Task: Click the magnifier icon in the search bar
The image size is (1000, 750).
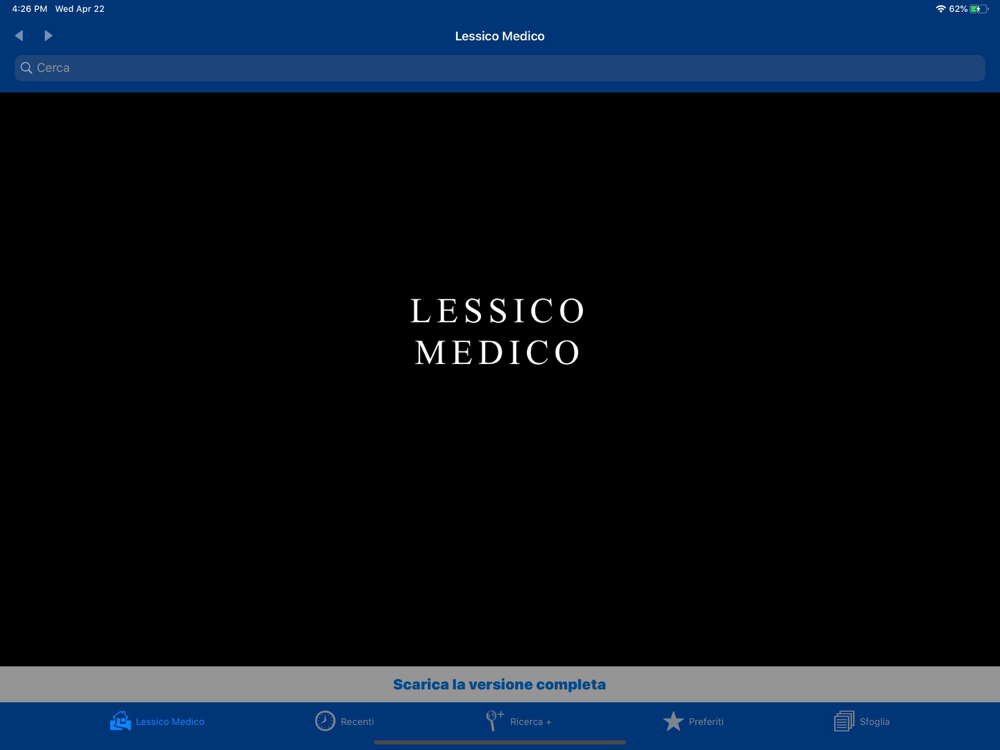Action: pyautogui.click(x=26, y=68)
